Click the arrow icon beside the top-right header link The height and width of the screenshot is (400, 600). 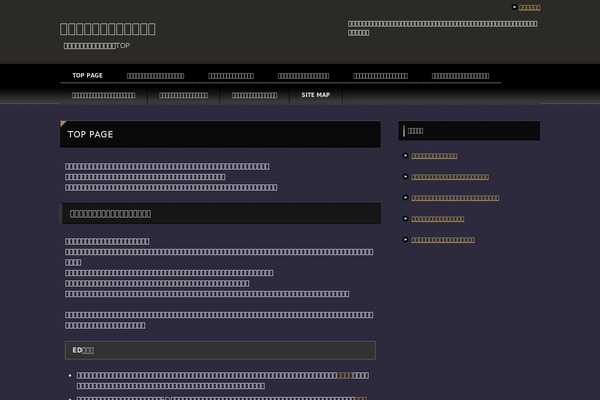tap(514, 7)
